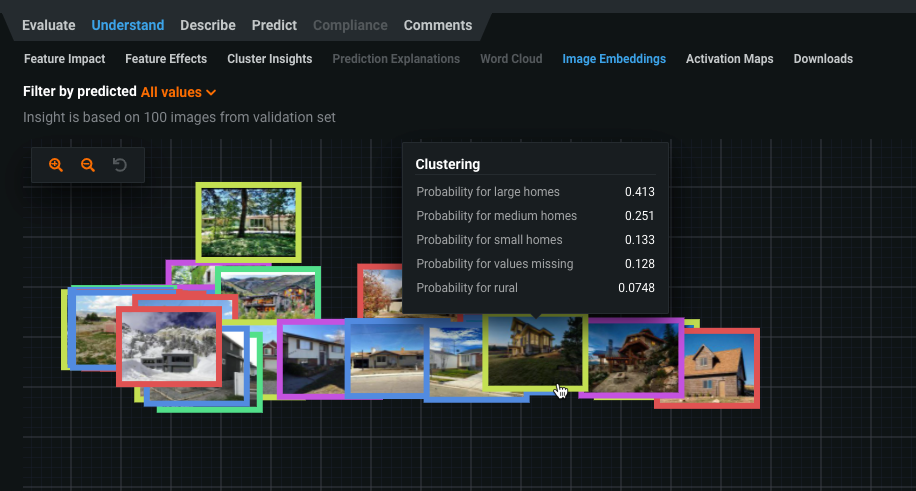Open the Filter by predicted All values dropdown
The image size is (916, 491).
179,92
